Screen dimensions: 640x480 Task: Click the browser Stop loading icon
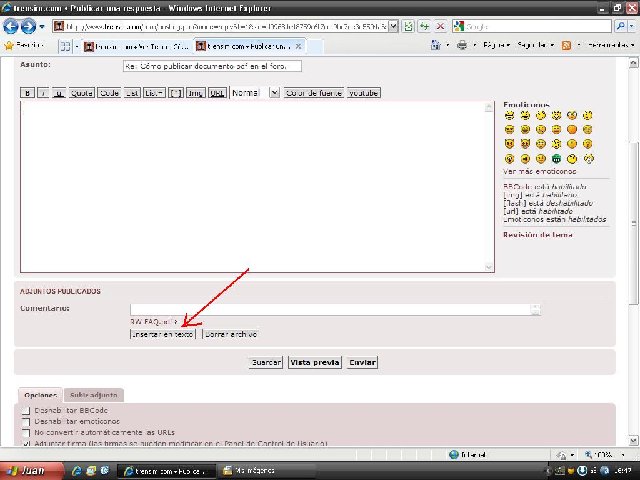tap(440, 26)
